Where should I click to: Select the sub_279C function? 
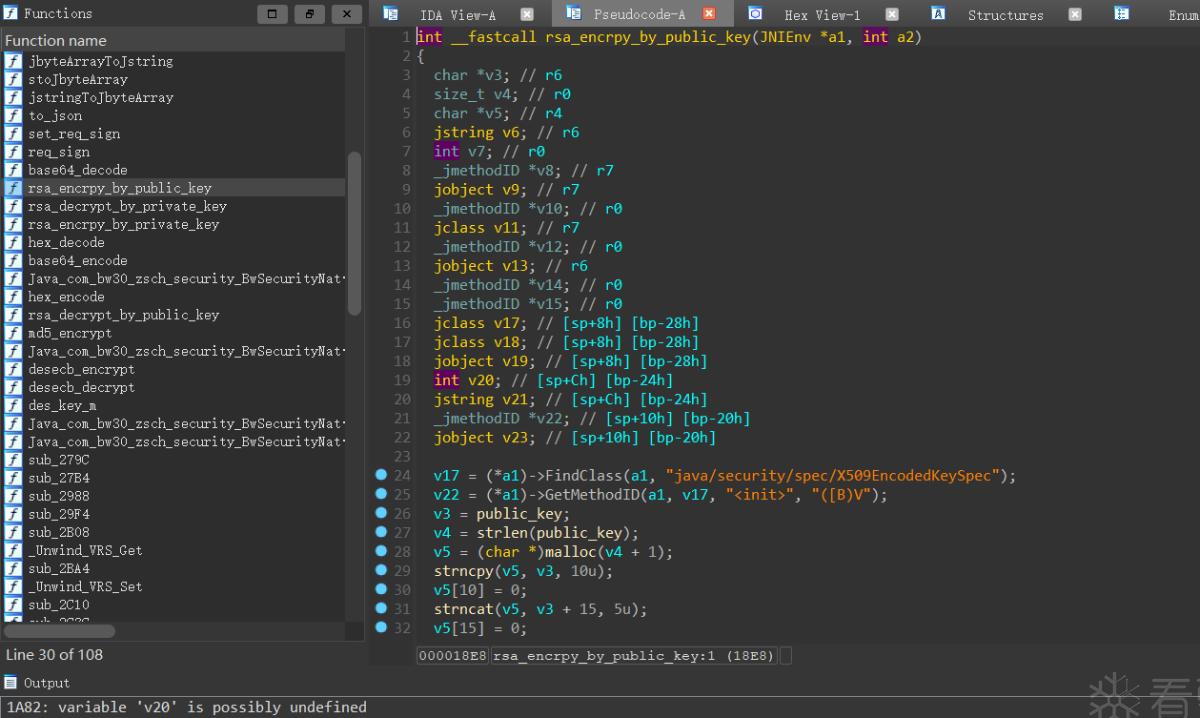tap(59, 460)
